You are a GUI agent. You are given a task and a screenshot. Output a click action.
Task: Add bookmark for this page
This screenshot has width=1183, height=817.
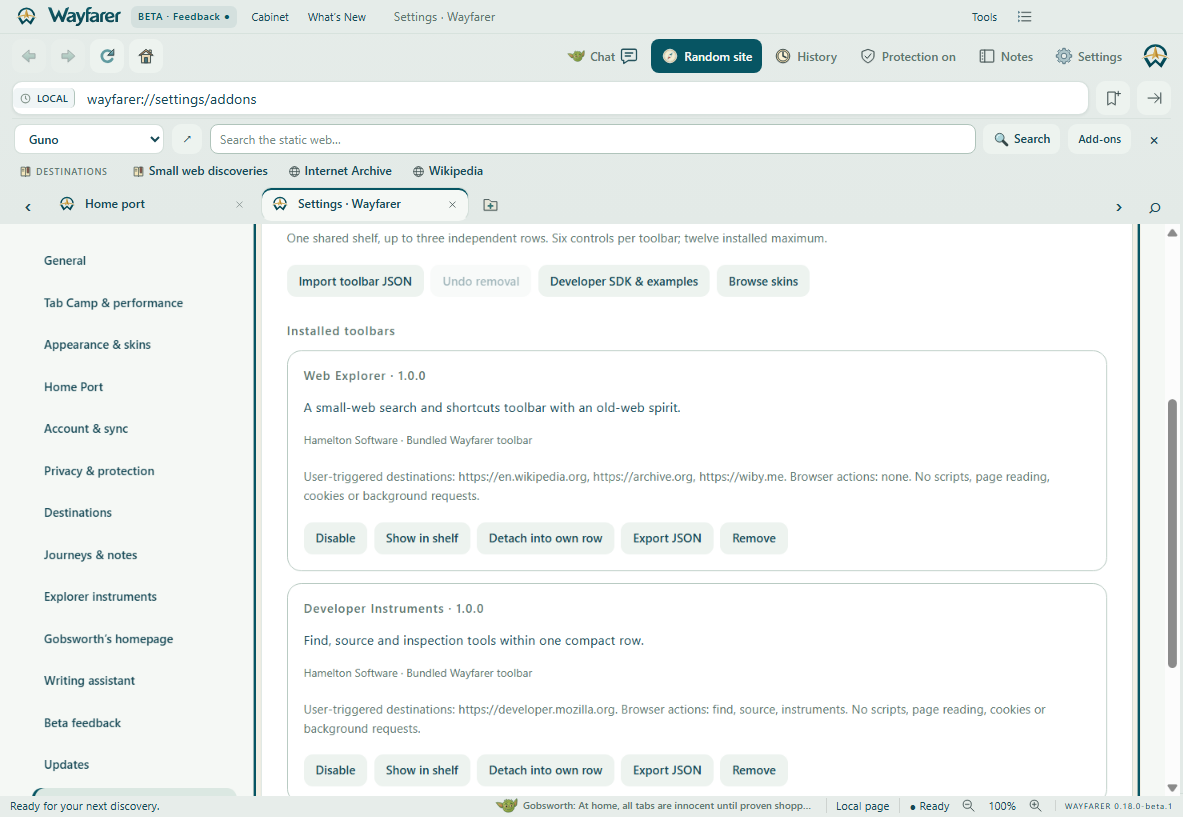[1113, 98]
